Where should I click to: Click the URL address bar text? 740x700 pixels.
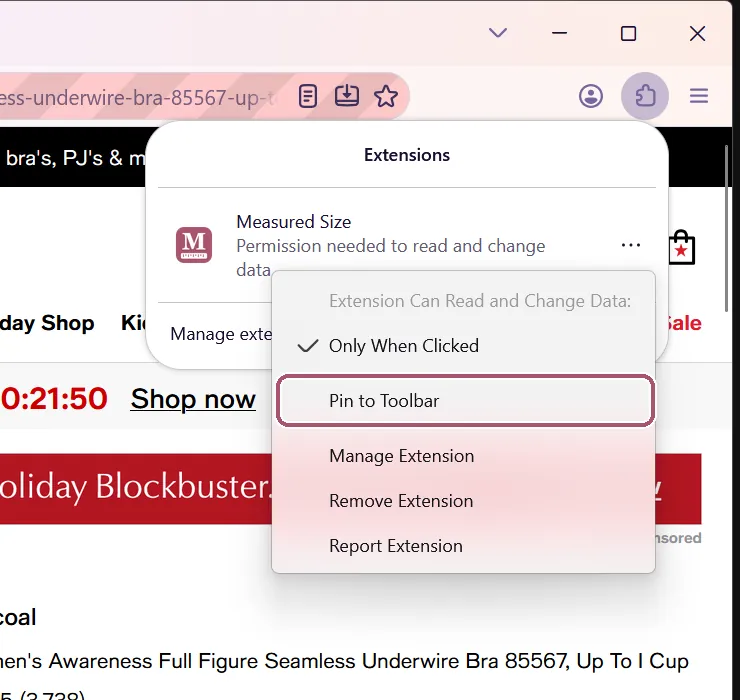click(137, 97)
